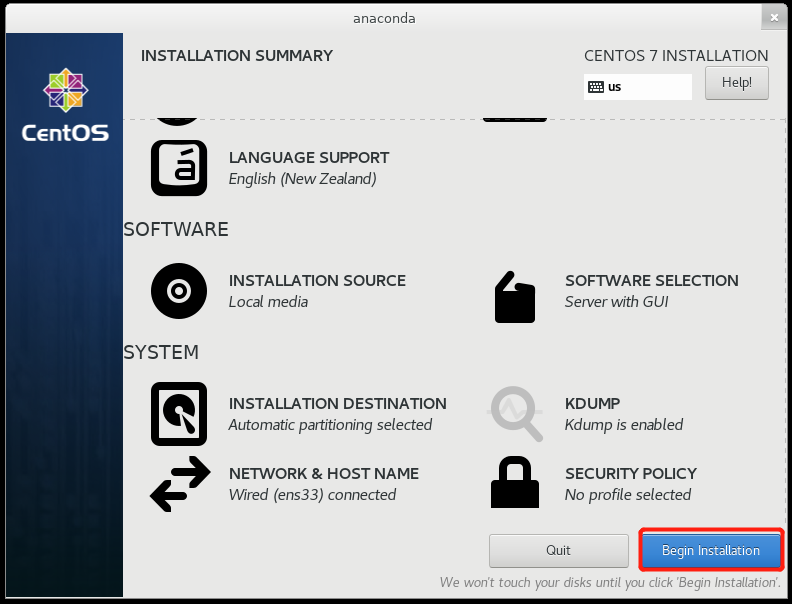Quit the installer
792x604 pixels.
(x=559, y=550)
